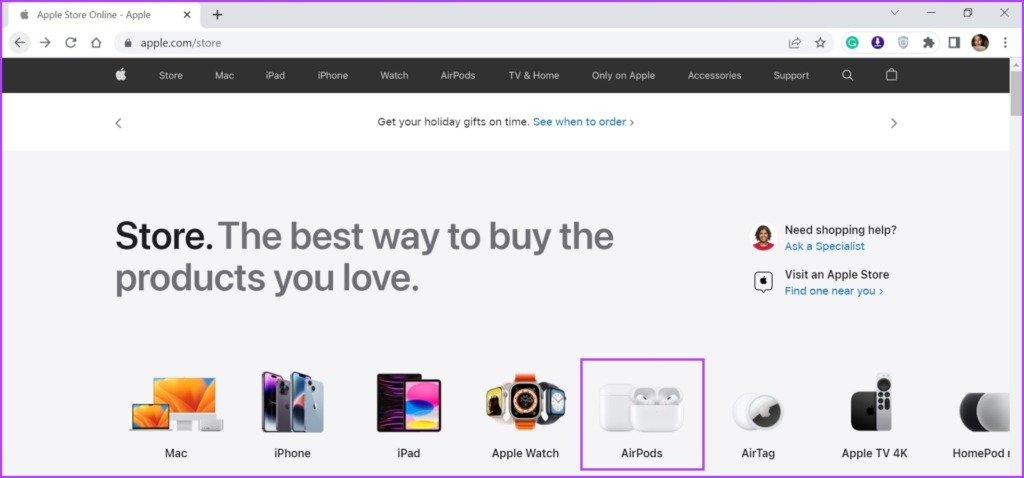Bookmark page with the star icon
The image size is (1024, 478).
pyautogui.click(x=820, y=43)
